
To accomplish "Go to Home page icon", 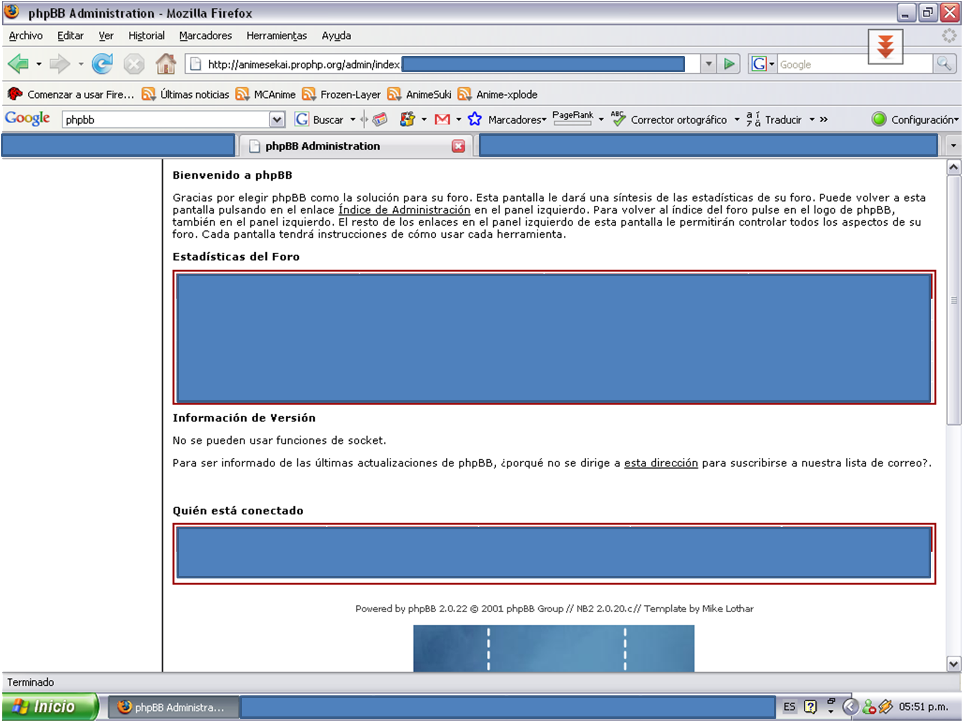I will pyautogui.click(x=165, y=63).
